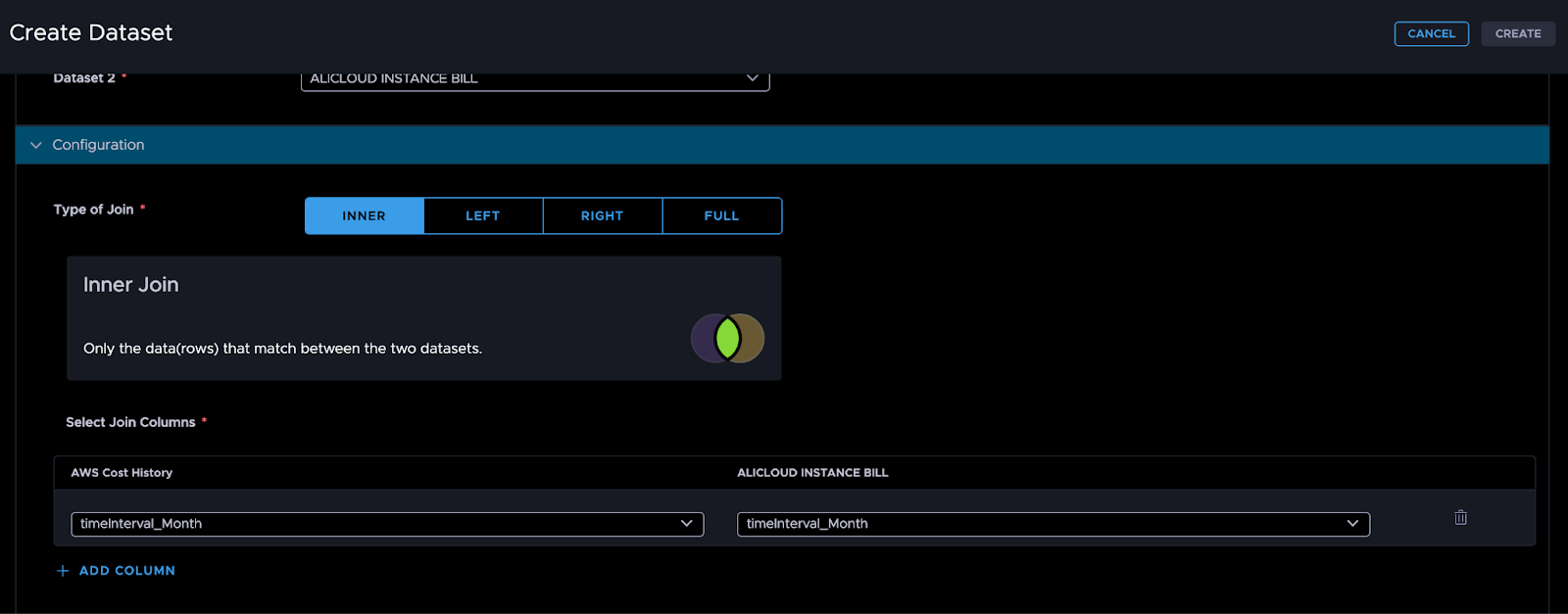
Task: Click the Select Join Columns label
Action: (130, 422)
